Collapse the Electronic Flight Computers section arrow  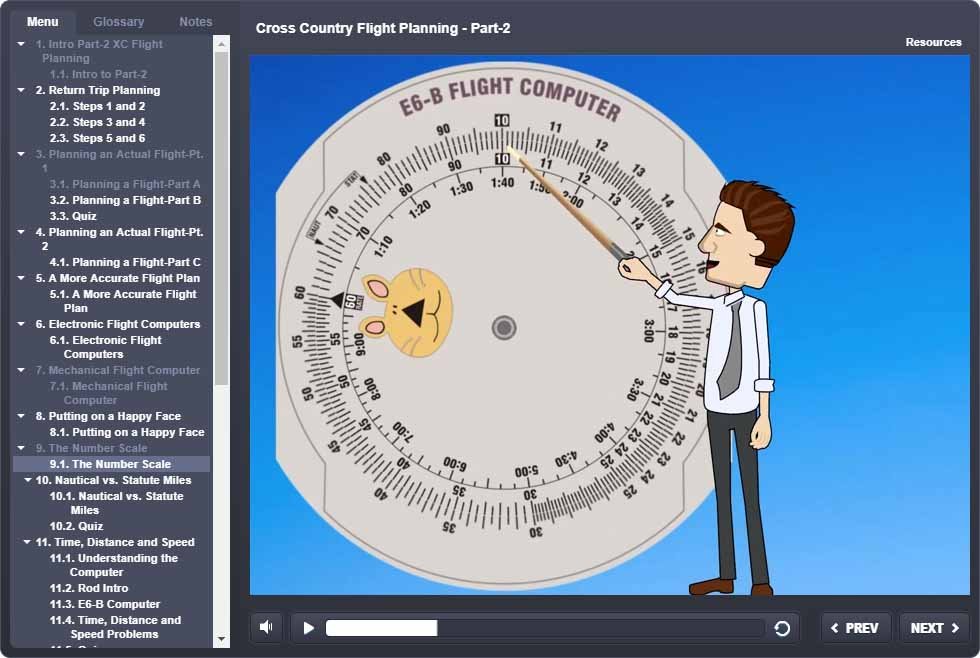21,324
